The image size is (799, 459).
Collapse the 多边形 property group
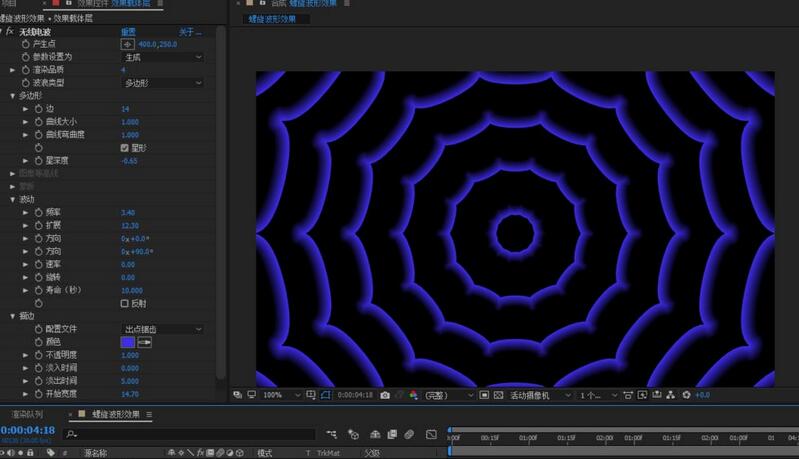point(13,96)
